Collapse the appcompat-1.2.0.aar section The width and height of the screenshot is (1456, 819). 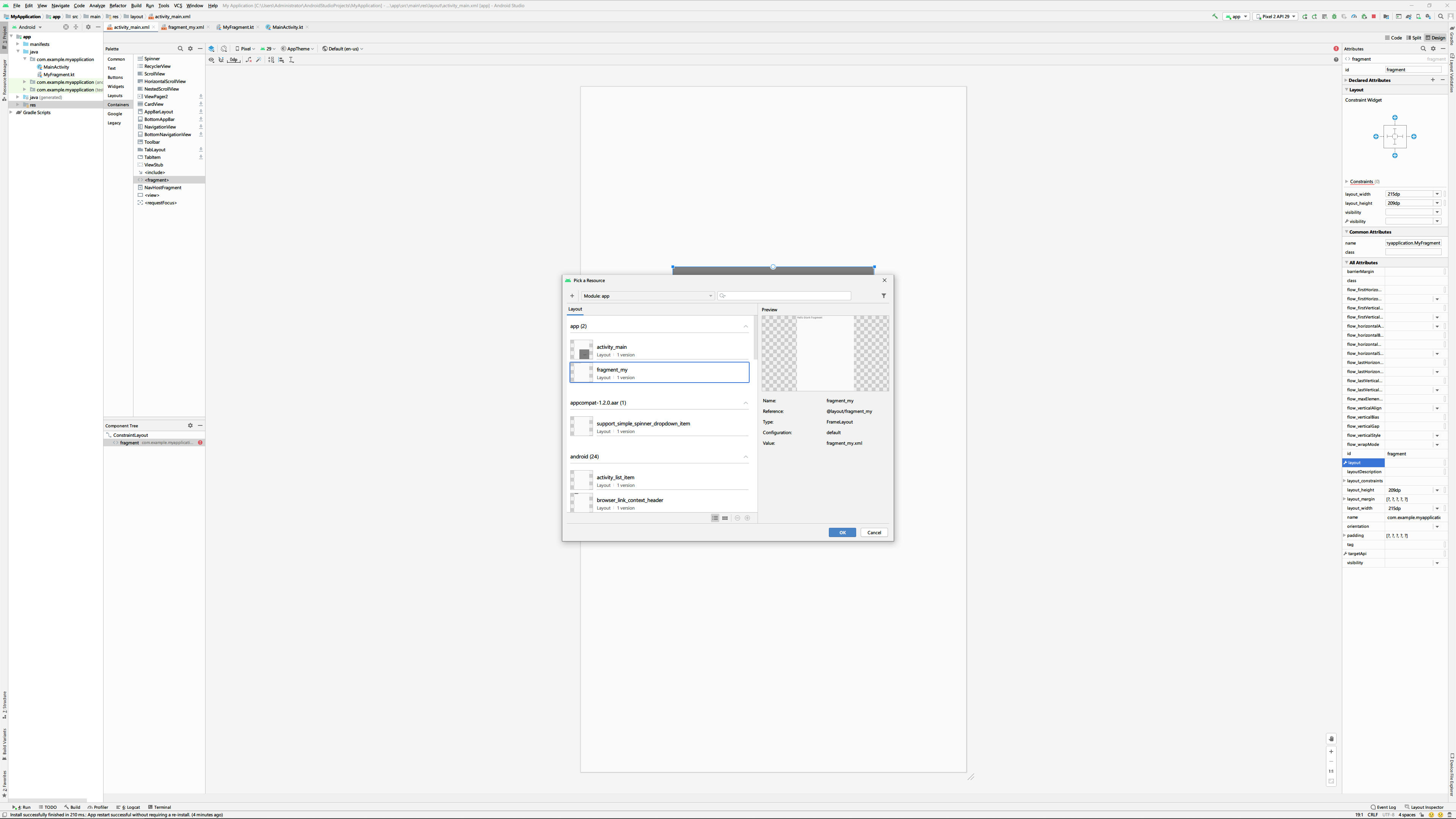[x=745, y=403]
